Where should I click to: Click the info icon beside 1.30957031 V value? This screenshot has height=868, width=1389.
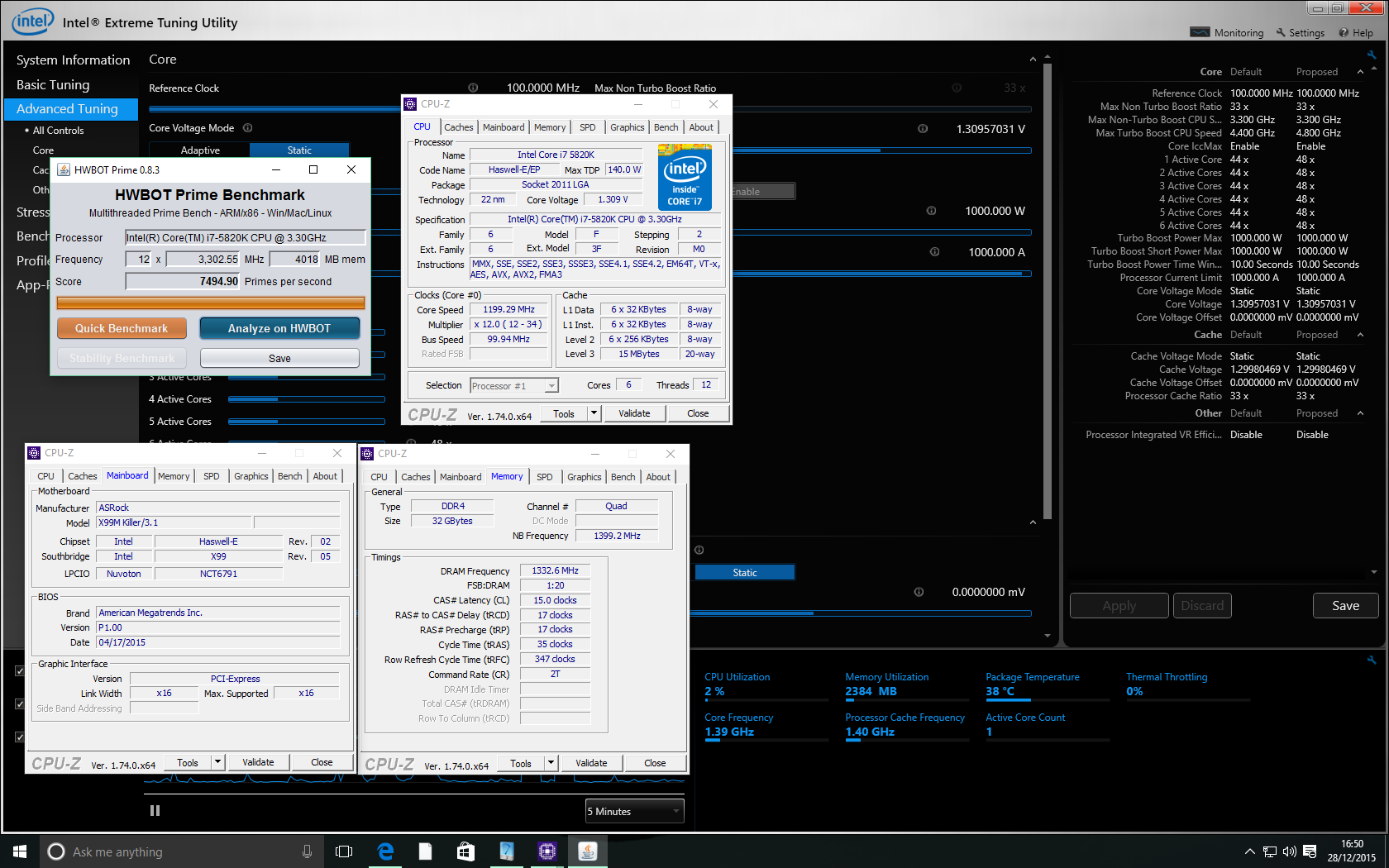[923, 128]
